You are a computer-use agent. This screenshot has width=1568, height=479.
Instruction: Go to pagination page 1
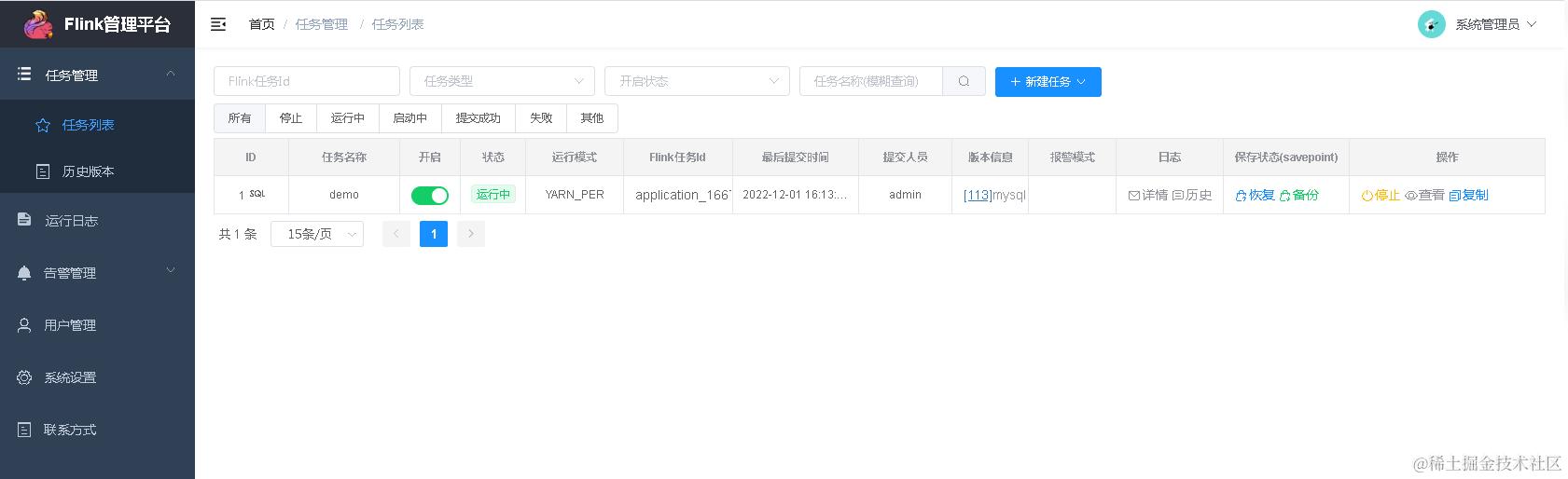tap(434, 234)
